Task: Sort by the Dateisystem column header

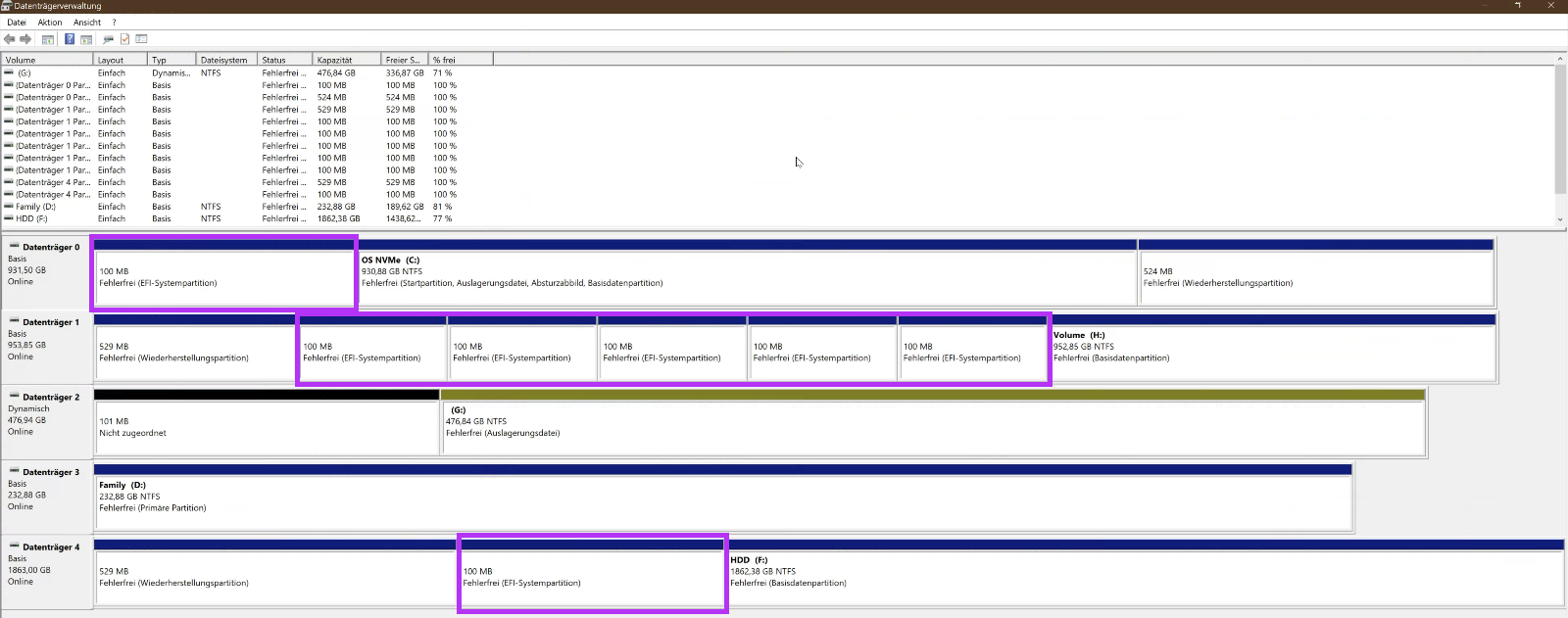Action: click(x=226, y=60)
